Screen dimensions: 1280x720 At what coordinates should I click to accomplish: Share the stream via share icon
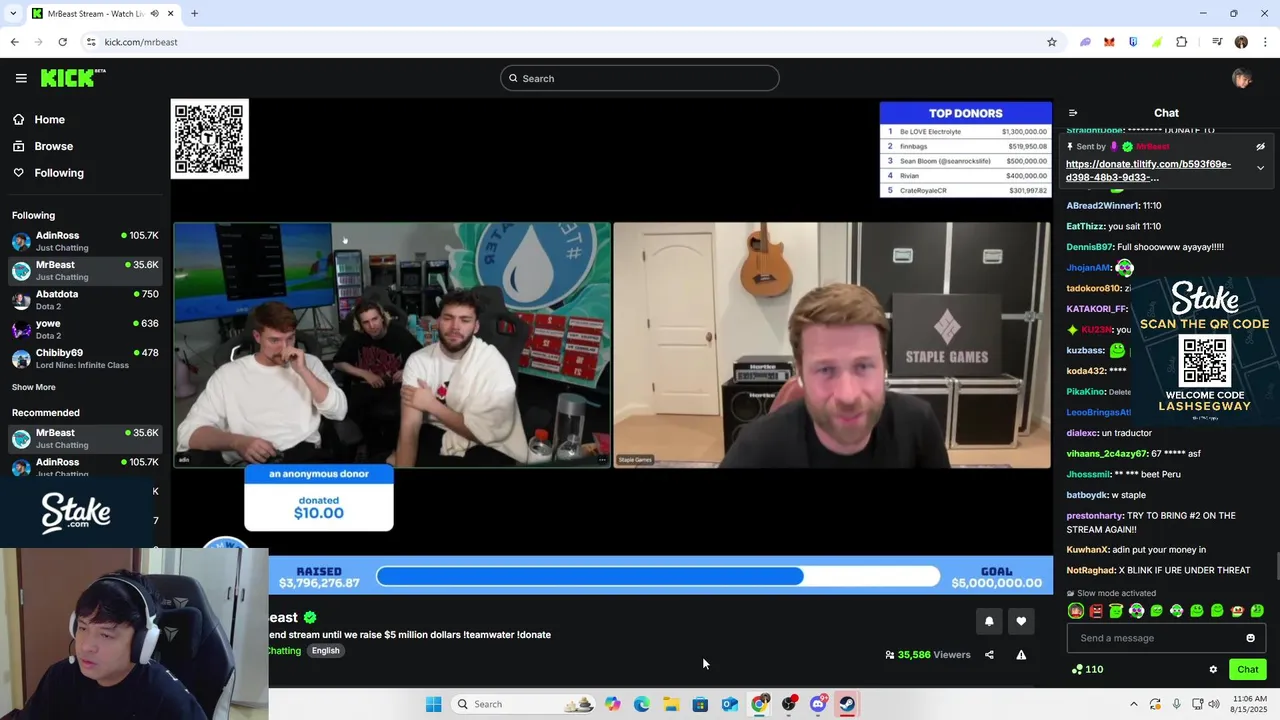(989, 655)
